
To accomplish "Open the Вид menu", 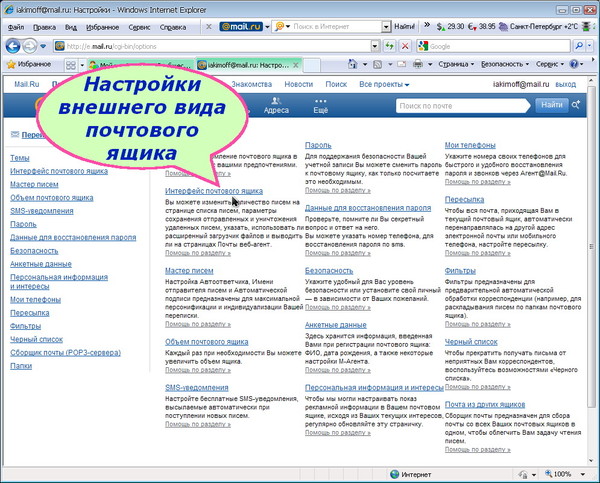I will tap(71, 27).
